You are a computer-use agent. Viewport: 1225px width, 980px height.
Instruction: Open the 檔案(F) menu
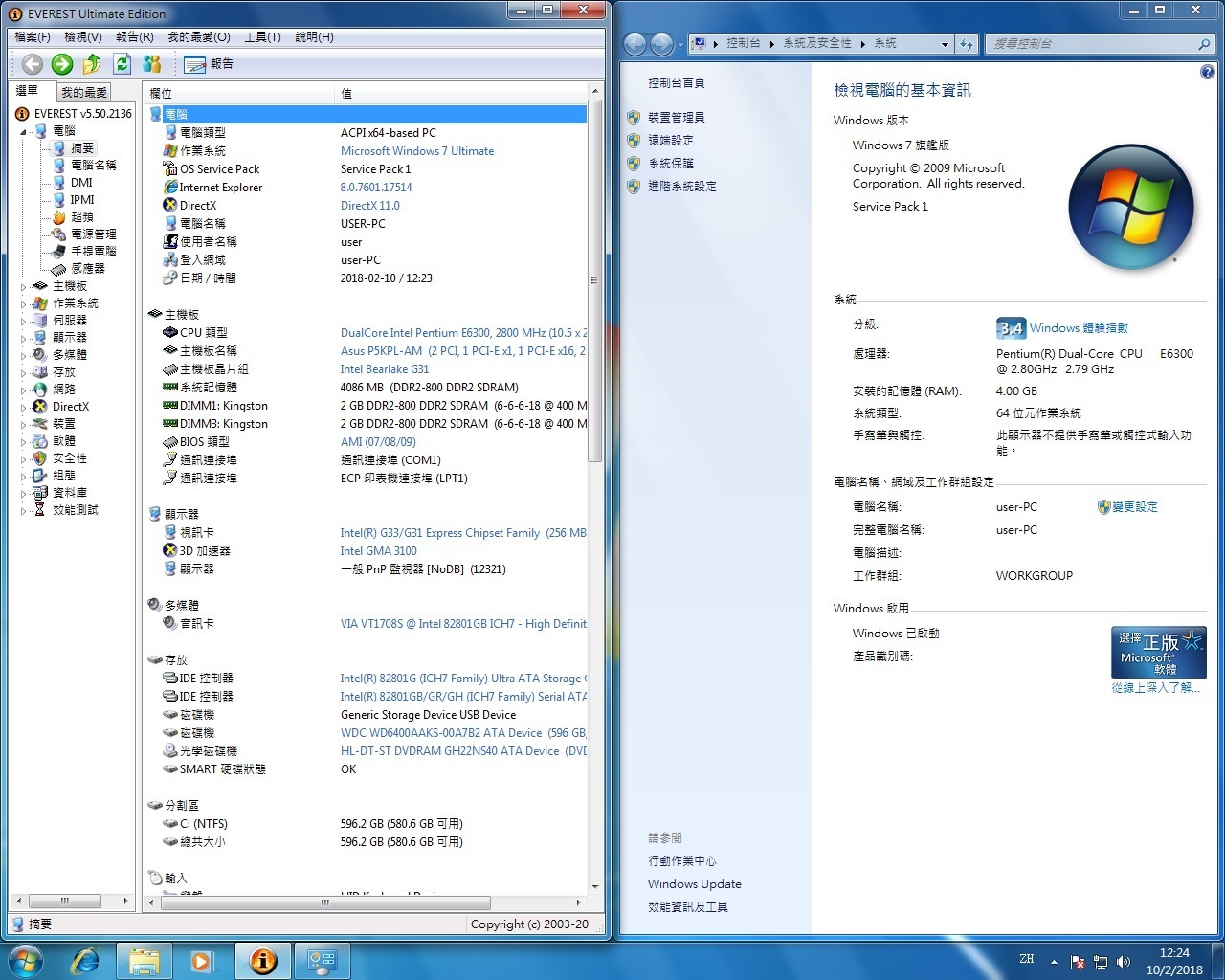33,37
